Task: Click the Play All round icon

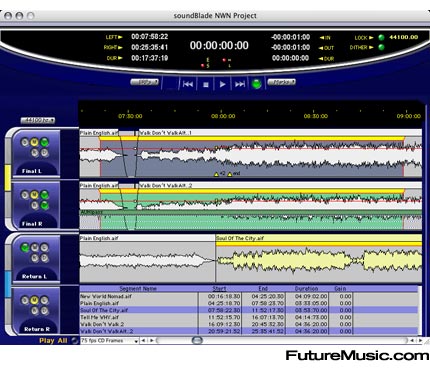Action: tap(75, 341)
